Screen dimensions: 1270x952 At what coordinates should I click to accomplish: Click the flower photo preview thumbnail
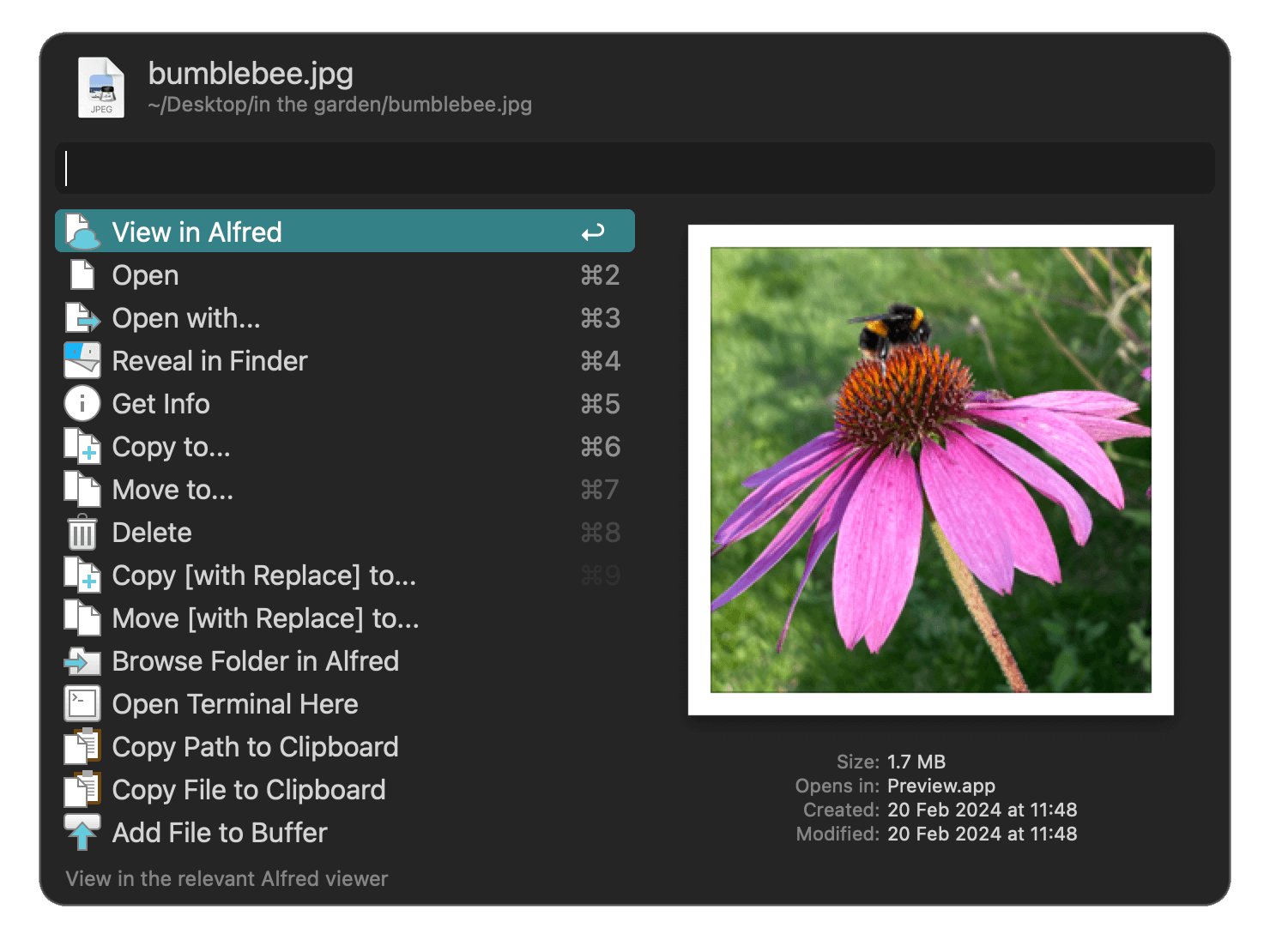click(931, 470)
